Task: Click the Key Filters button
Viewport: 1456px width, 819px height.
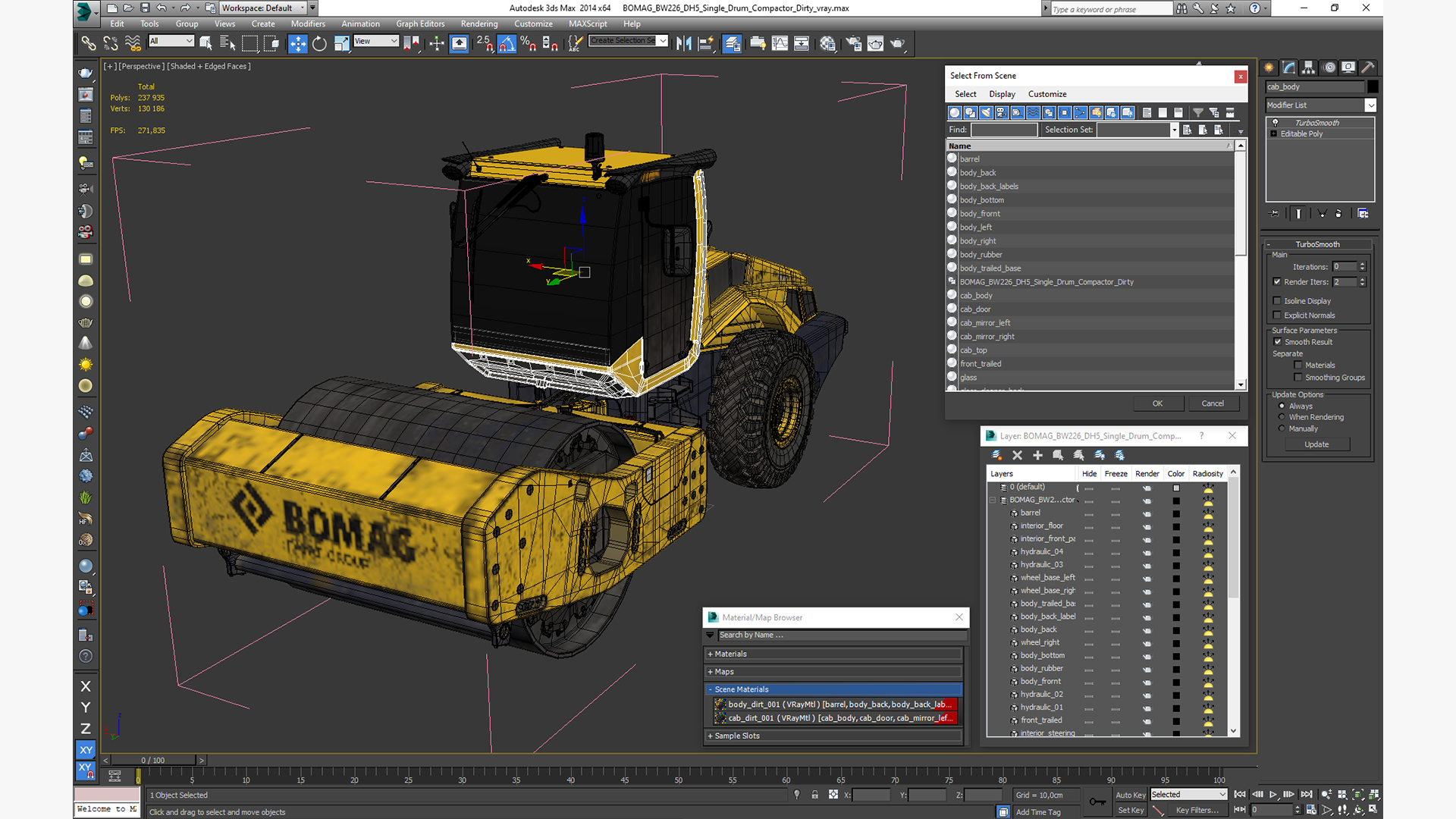Action: tap(1197, 810)
